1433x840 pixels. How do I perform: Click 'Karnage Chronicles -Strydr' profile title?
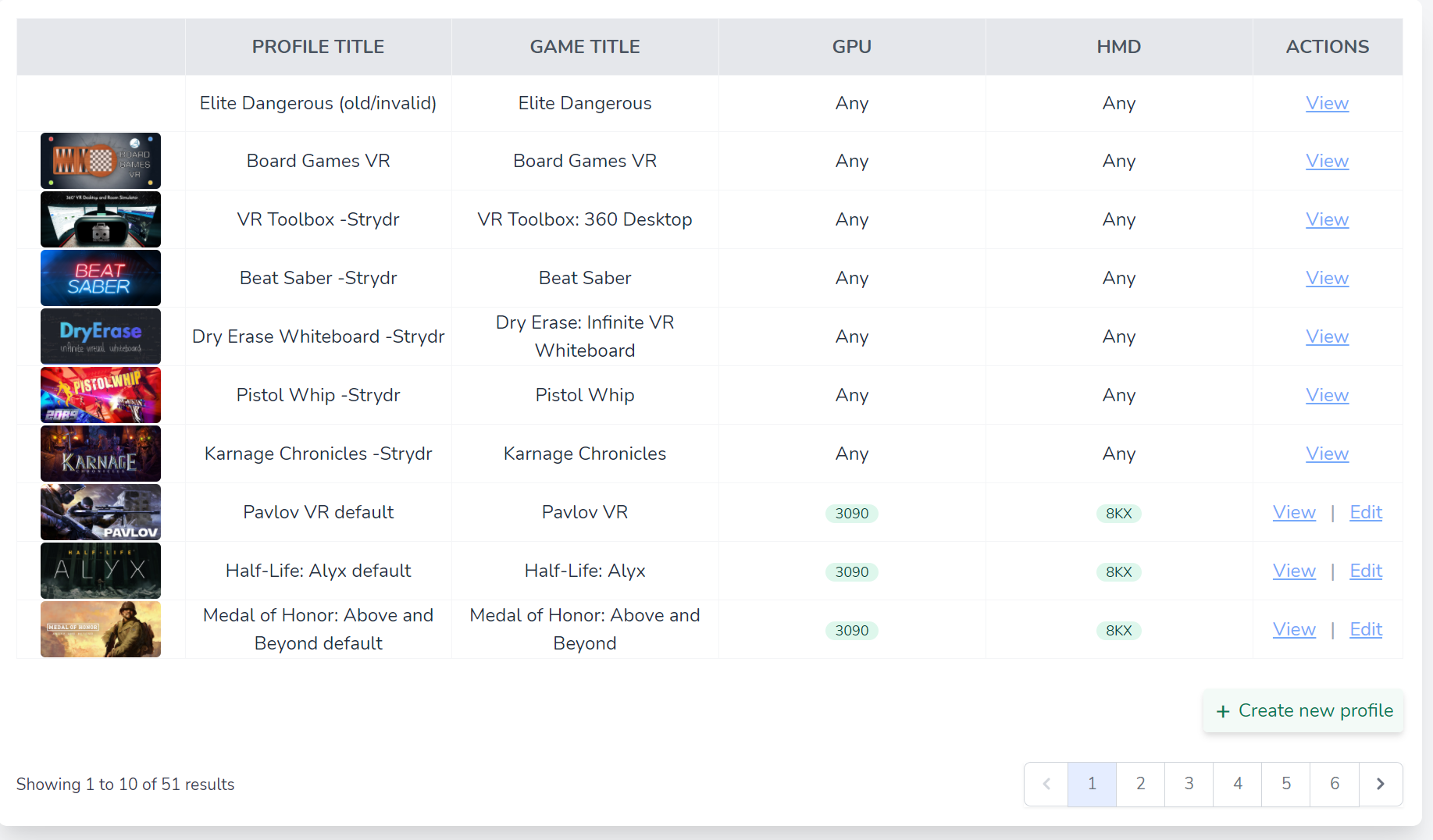(318, 454)
